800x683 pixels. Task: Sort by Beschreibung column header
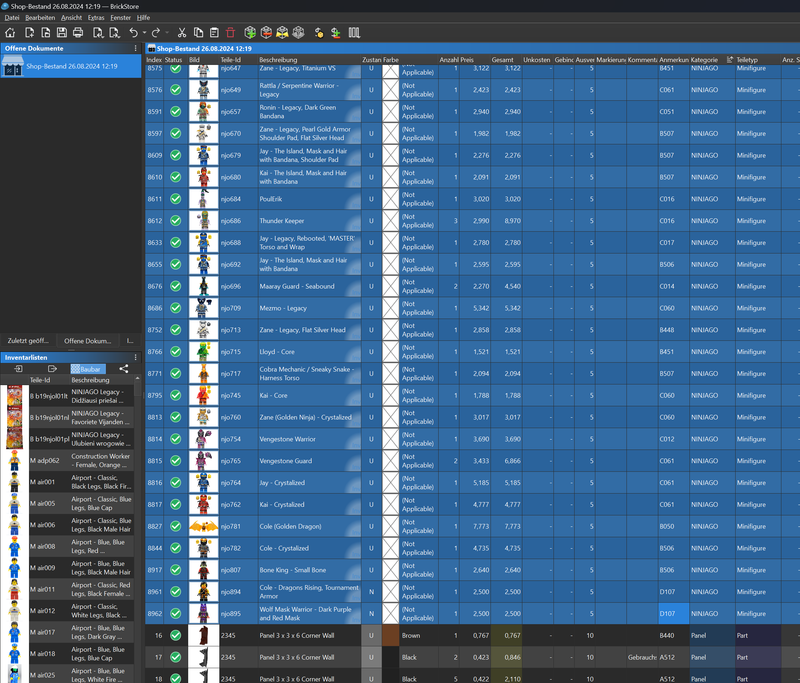coord(309,60)
